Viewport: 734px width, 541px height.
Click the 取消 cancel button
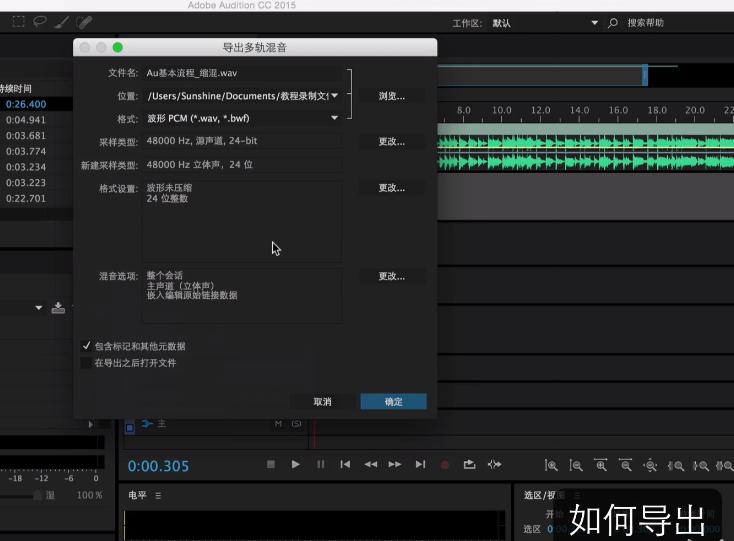(323, 402)
